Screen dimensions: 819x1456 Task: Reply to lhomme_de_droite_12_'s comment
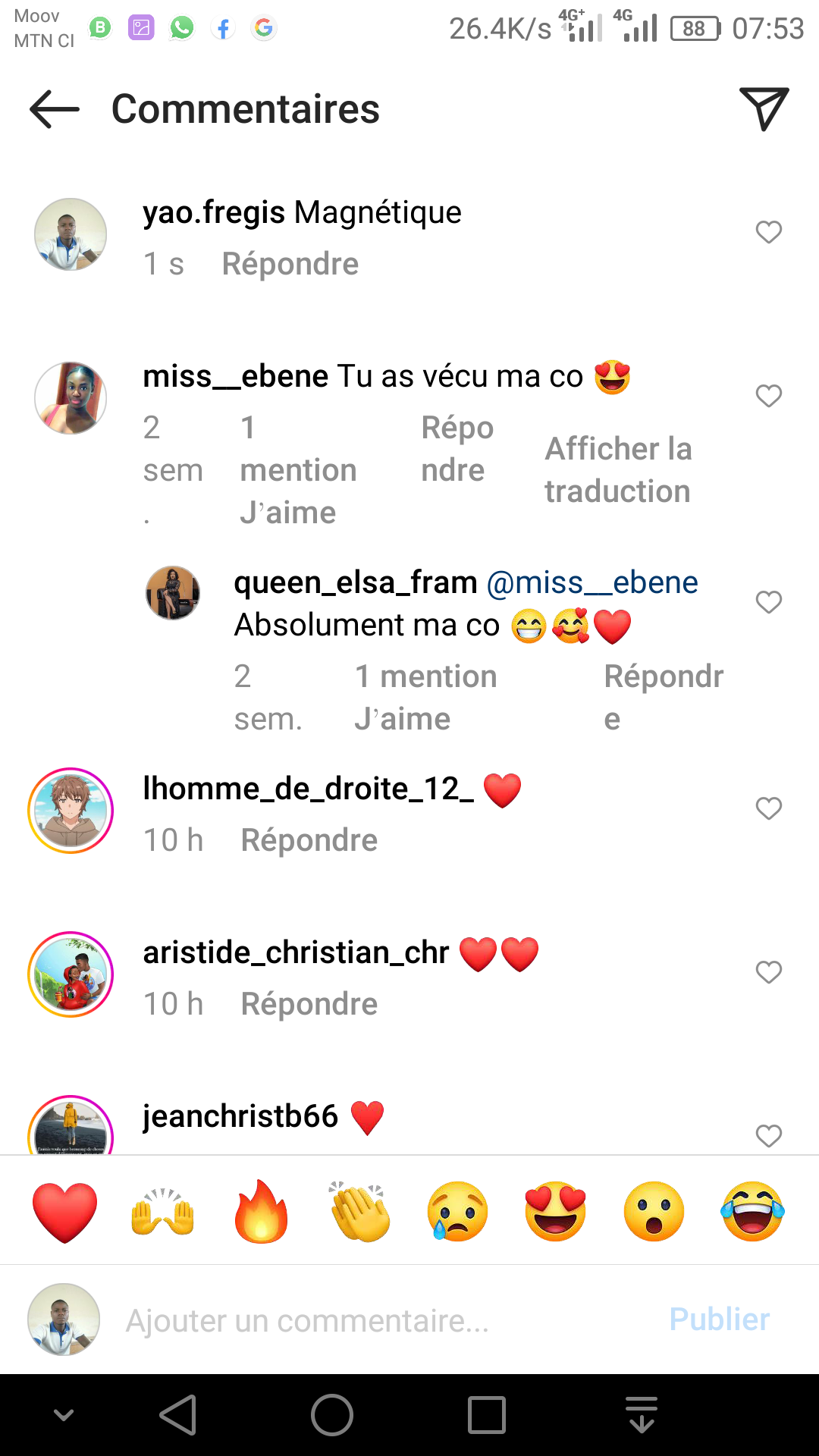pos(309,840)
